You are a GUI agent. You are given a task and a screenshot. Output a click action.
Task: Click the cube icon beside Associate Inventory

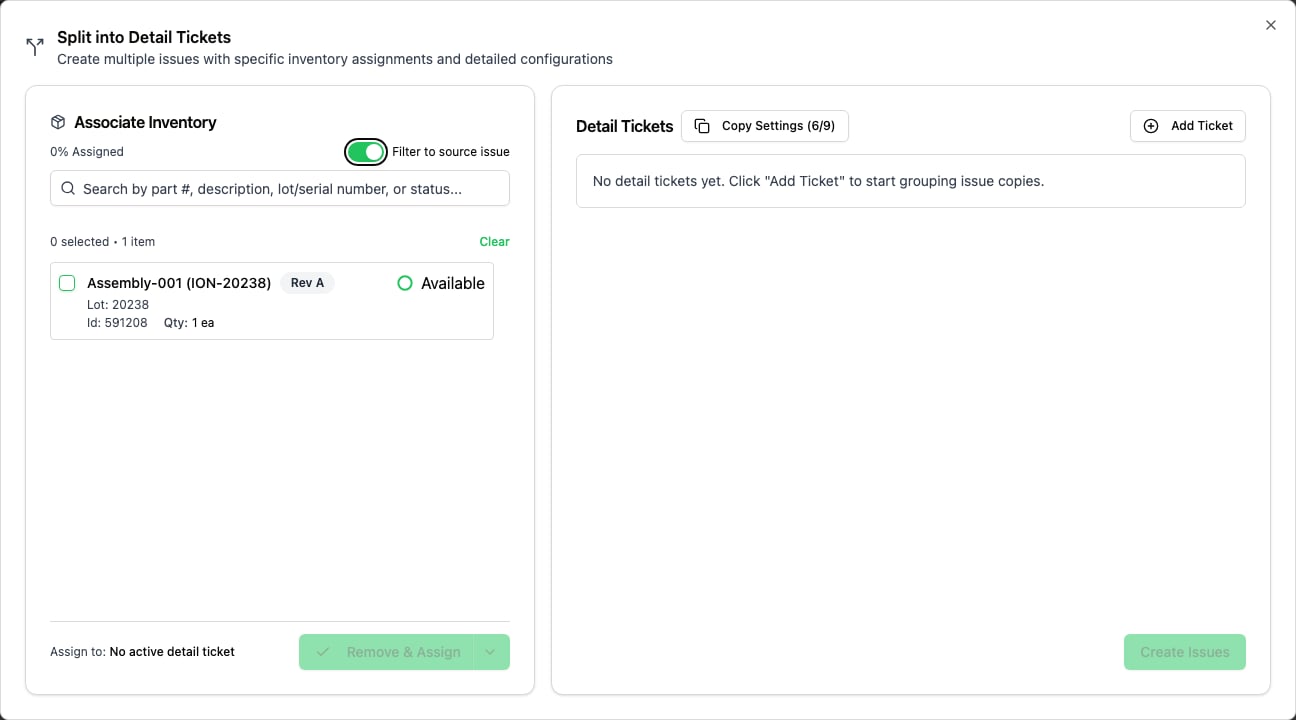(58, 122)
